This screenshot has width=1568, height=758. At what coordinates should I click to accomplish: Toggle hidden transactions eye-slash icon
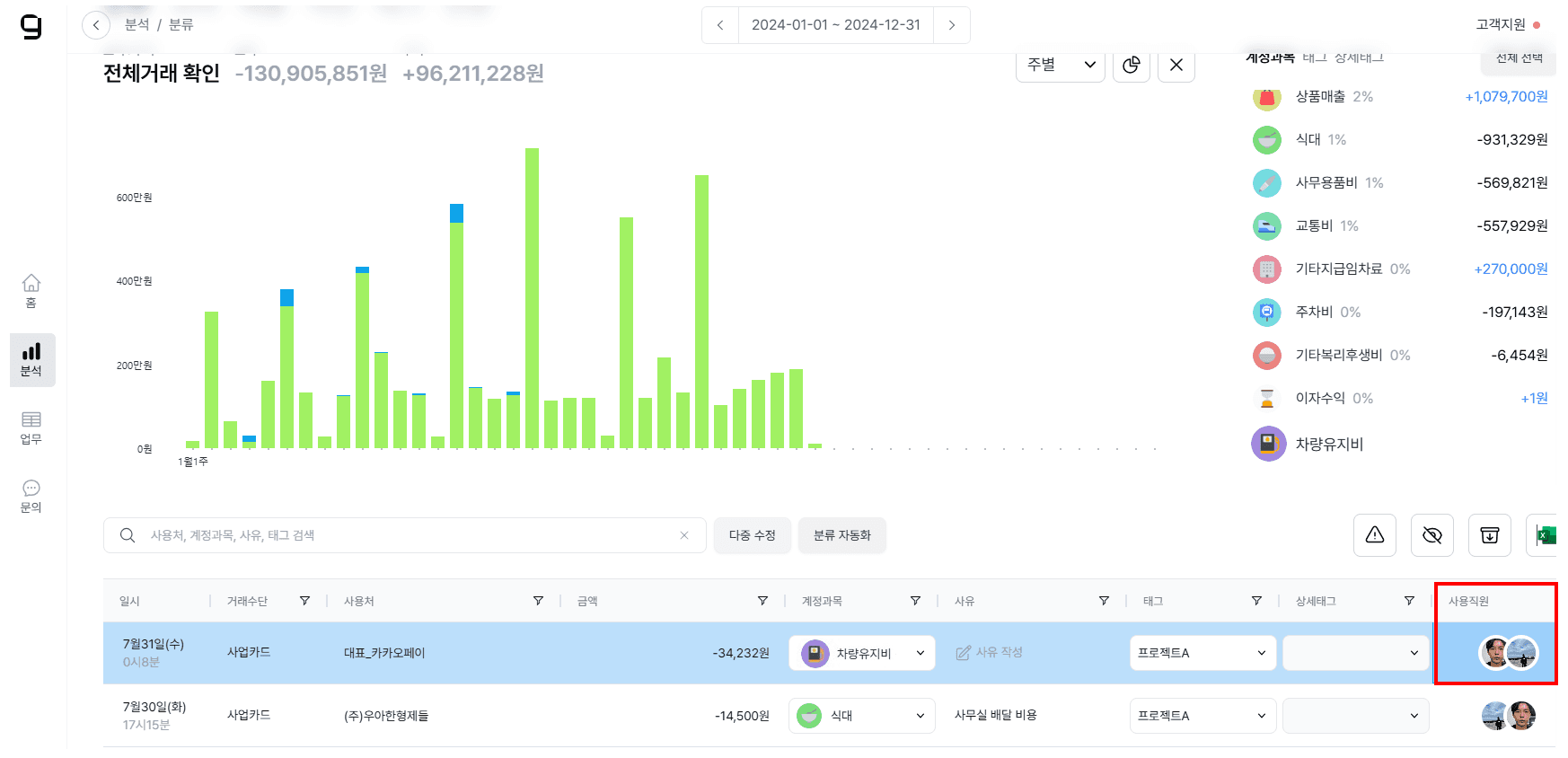[x=1432, y=535]
